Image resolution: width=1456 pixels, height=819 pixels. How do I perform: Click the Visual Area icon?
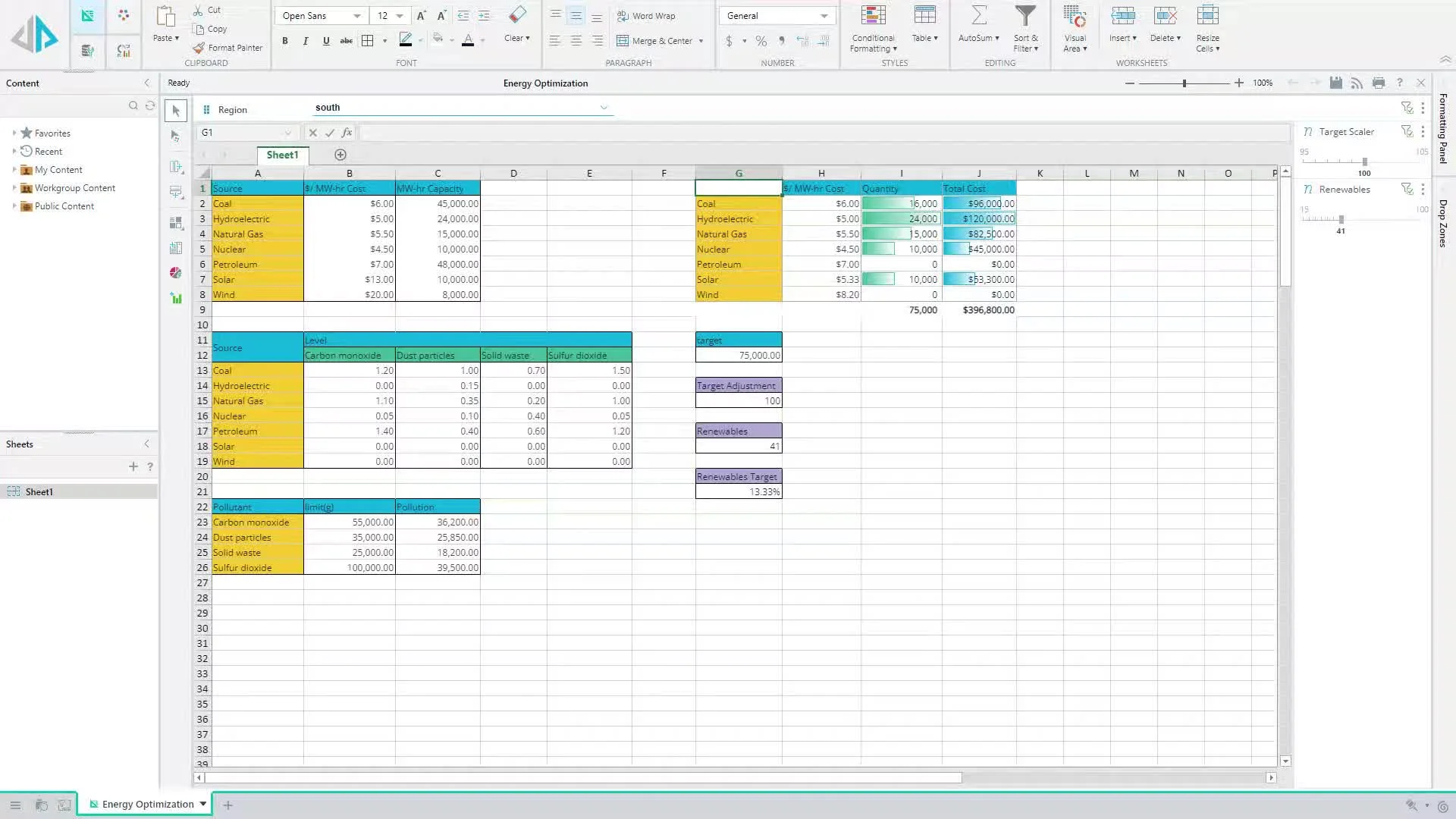click(x=1075, y=17)
